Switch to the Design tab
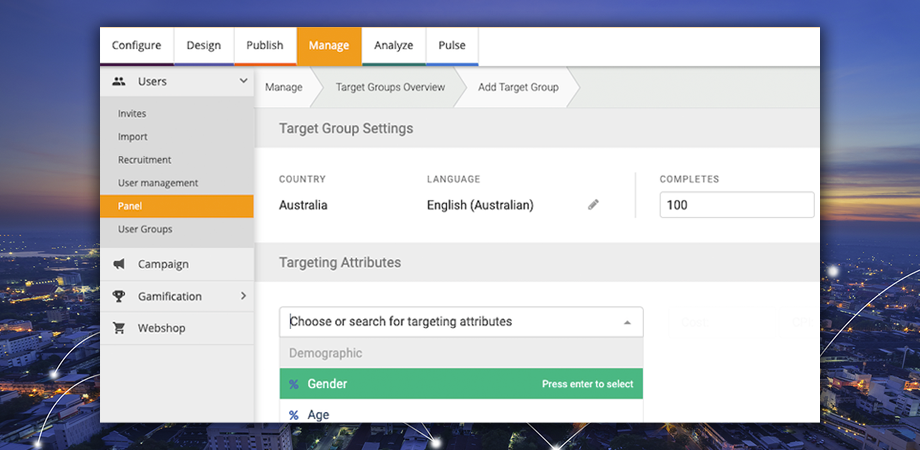 204,46
